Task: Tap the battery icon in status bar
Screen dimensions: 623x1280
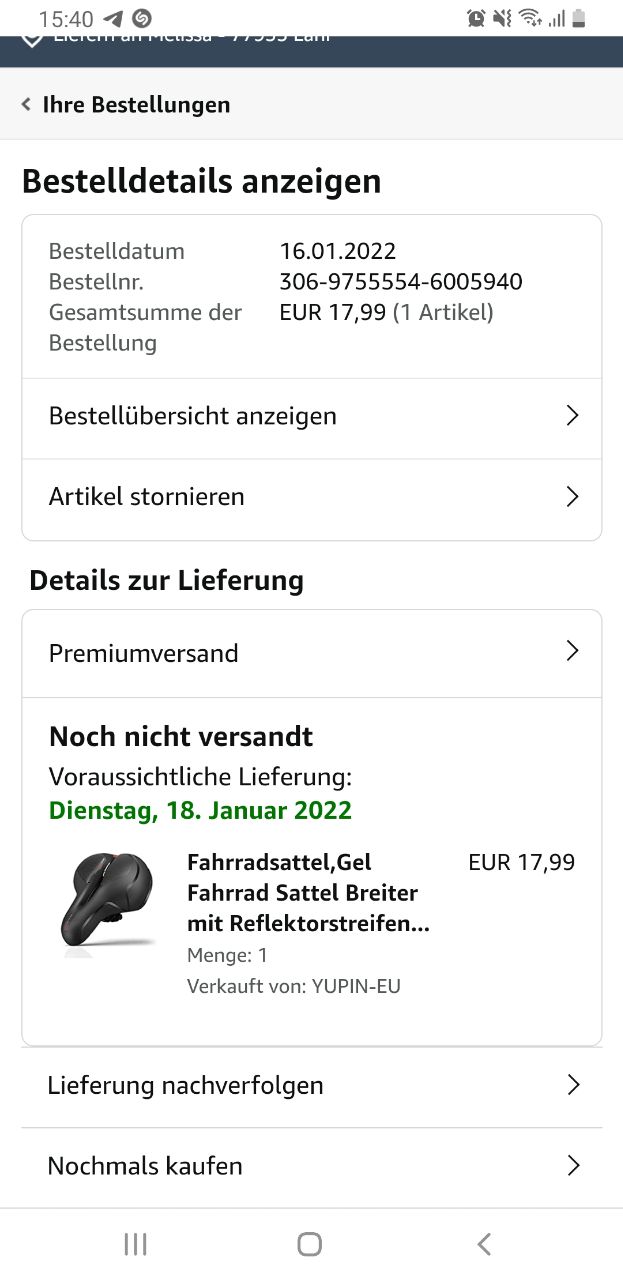Action: point(579,18)
